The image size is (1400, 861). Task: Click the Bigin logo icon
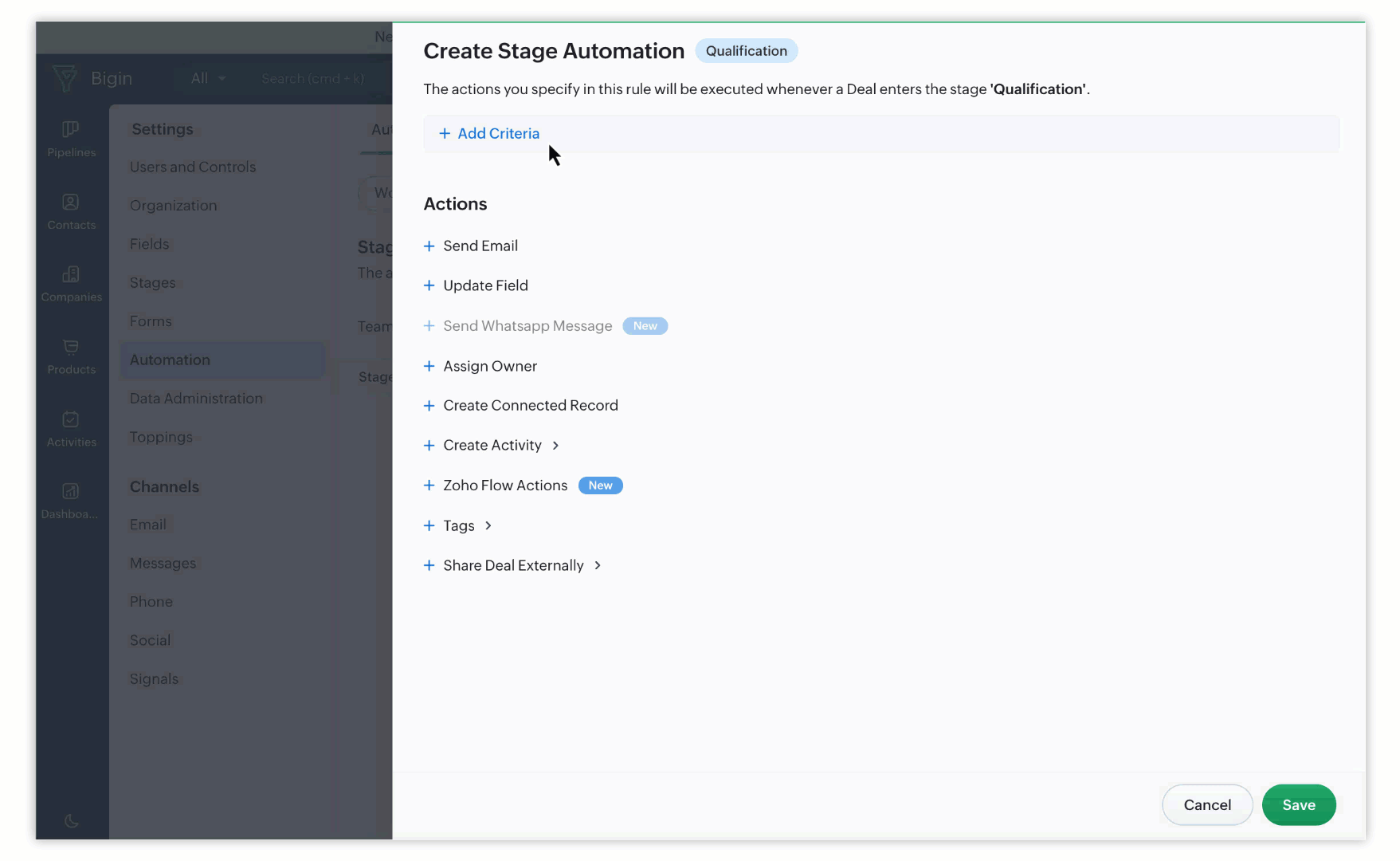click(65, 78)
